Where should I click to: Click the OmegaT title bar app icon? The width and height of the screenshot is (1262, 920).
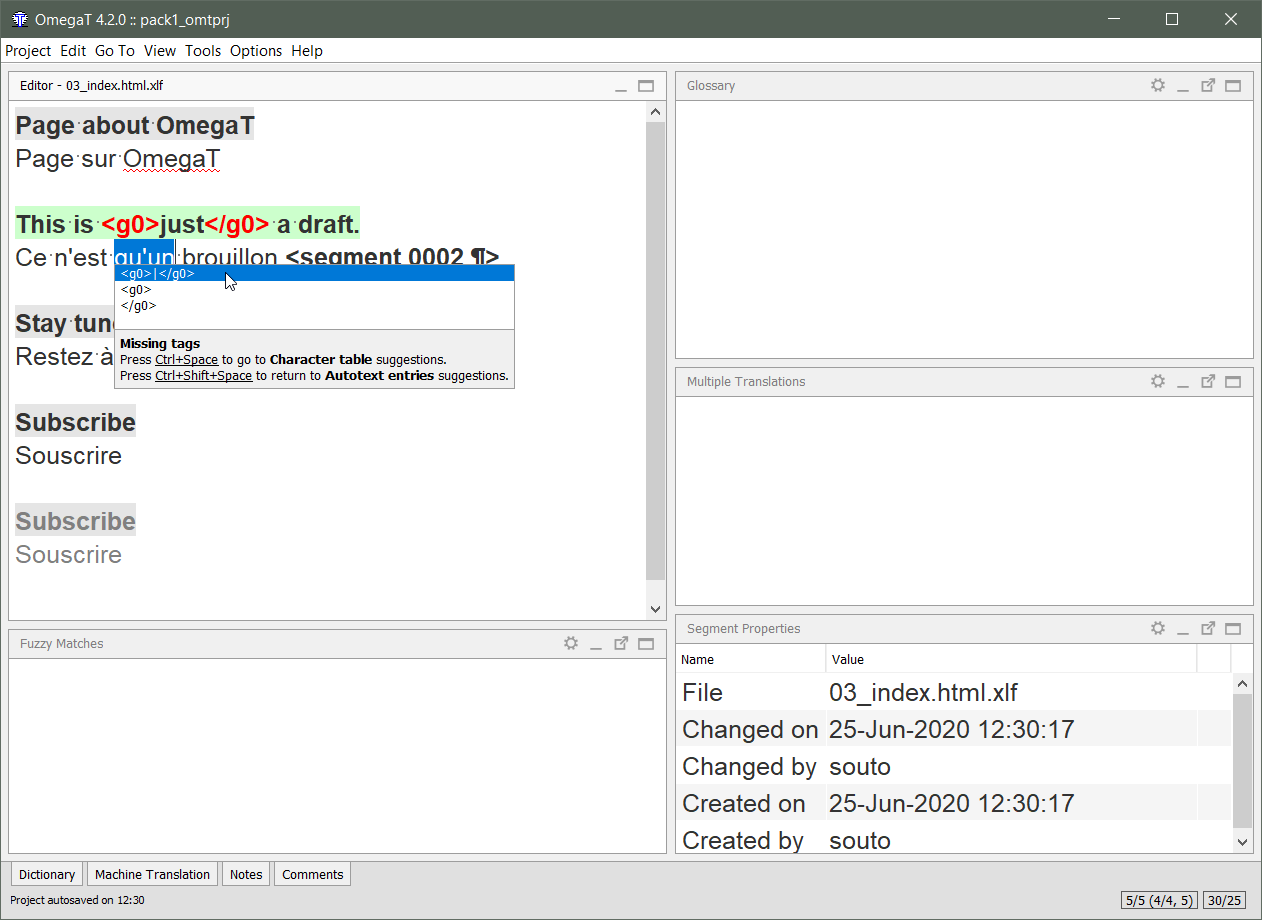tap(19, 19)
